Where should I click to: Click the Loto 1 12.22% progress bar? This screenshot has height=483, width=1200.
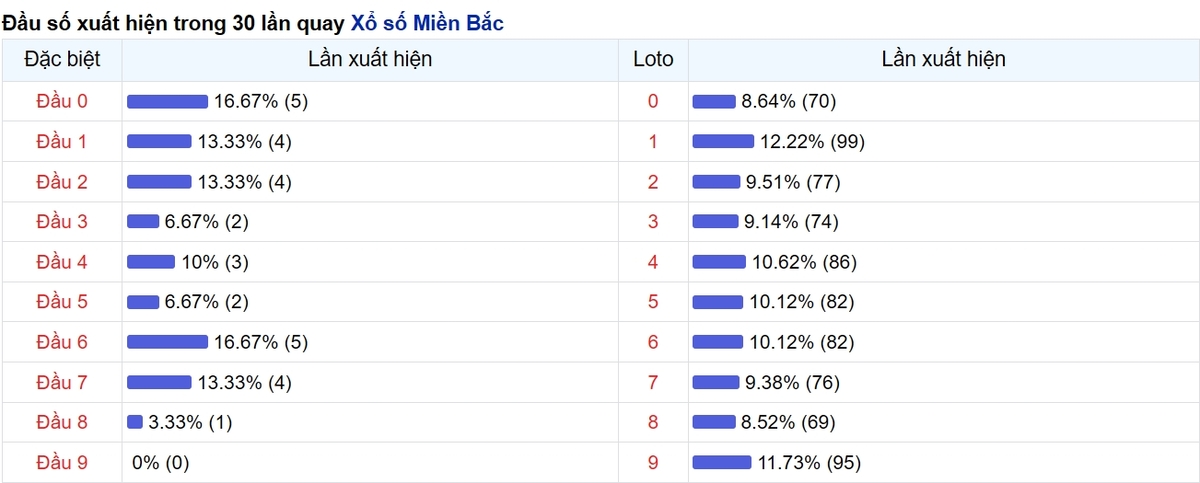tap(723, 141)
